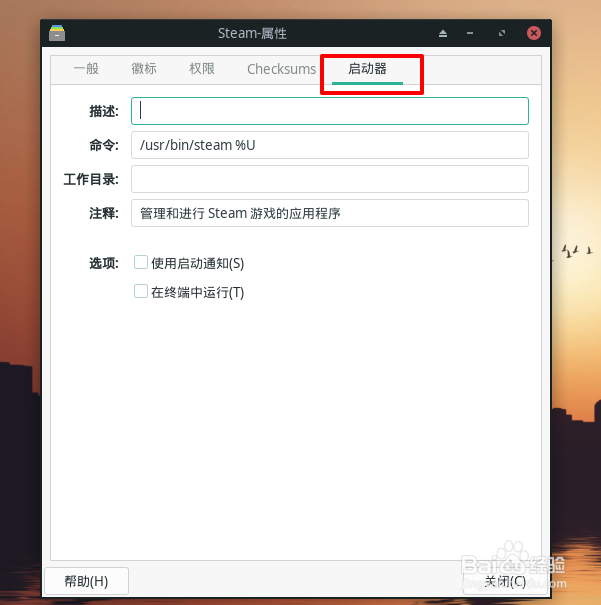Switch to the 一般 tab
Image resolution: width=601 pixels, height=605 pixels.
click(x=86, y=69)
